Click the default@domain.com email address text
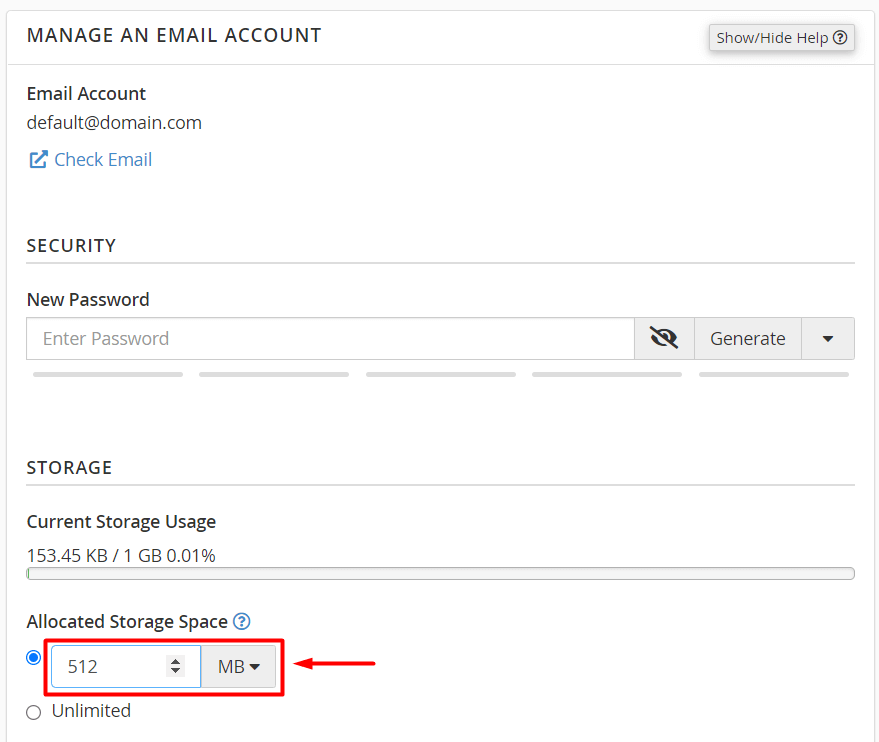This screenshot has width=879, height=742. [114, 123]
